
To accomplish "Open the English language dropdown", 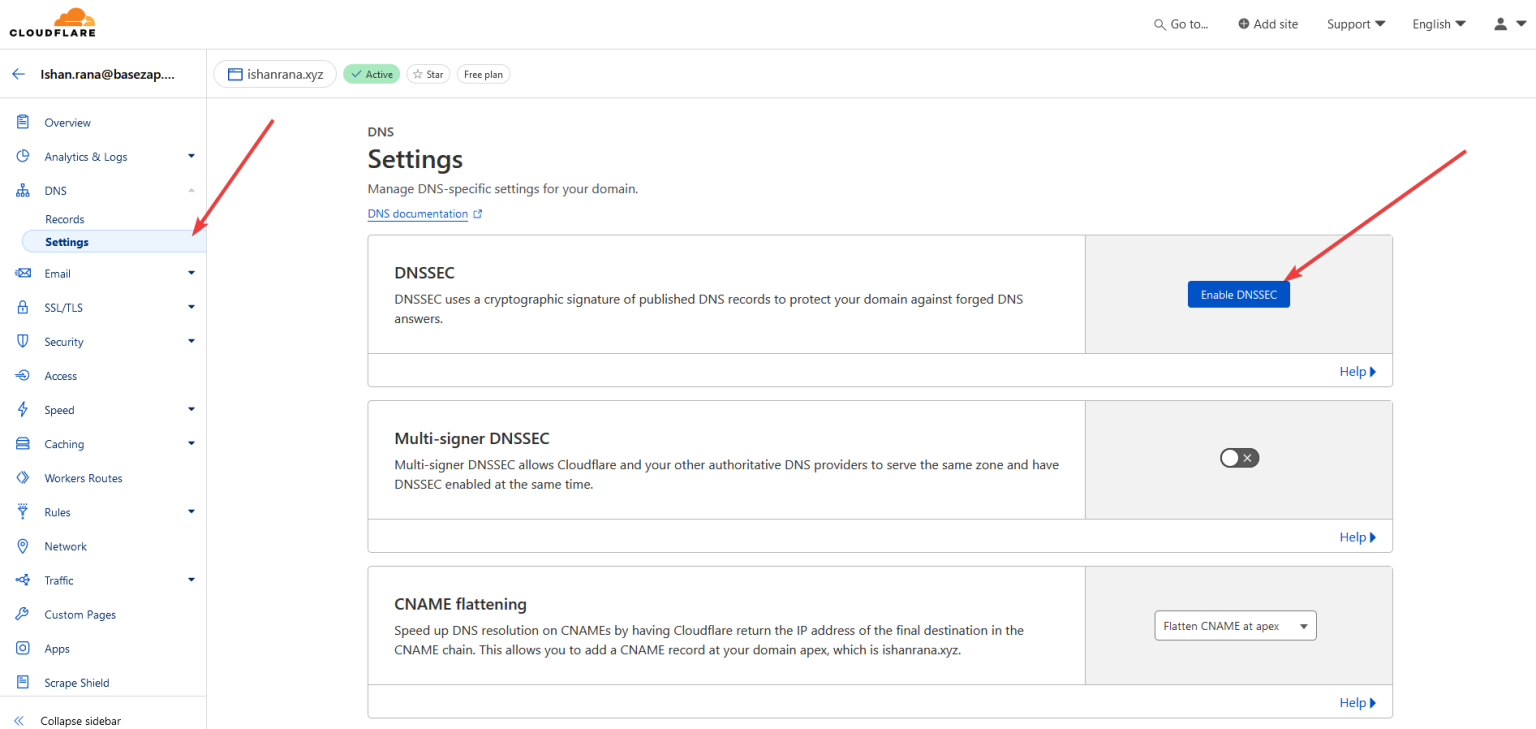I will coord(1438,24).
